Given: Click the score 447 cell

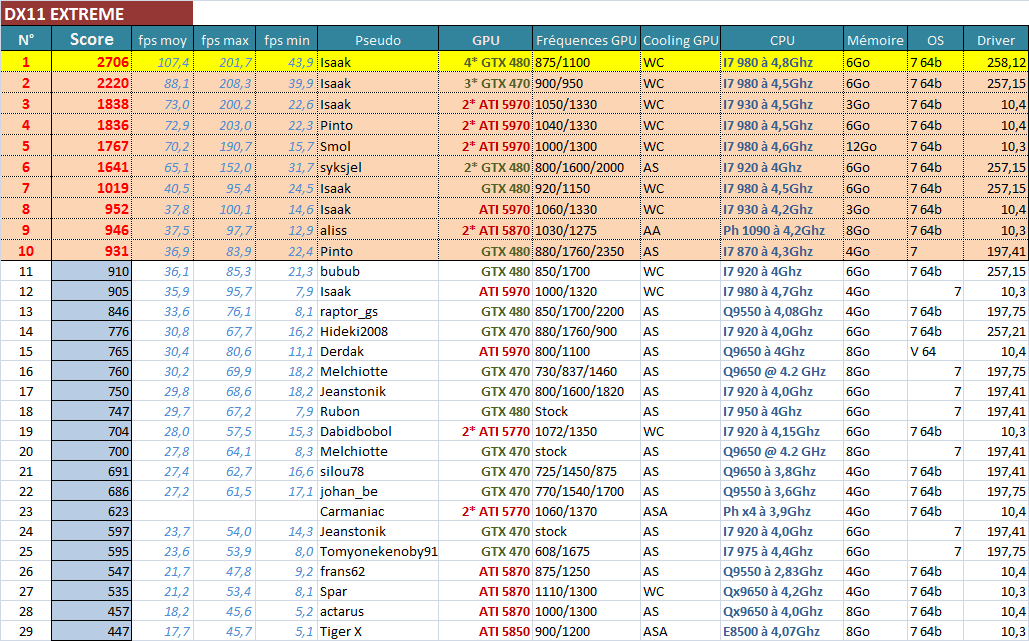Looking at the screenshot, I should pyautogui.click(x=91, y=631).
